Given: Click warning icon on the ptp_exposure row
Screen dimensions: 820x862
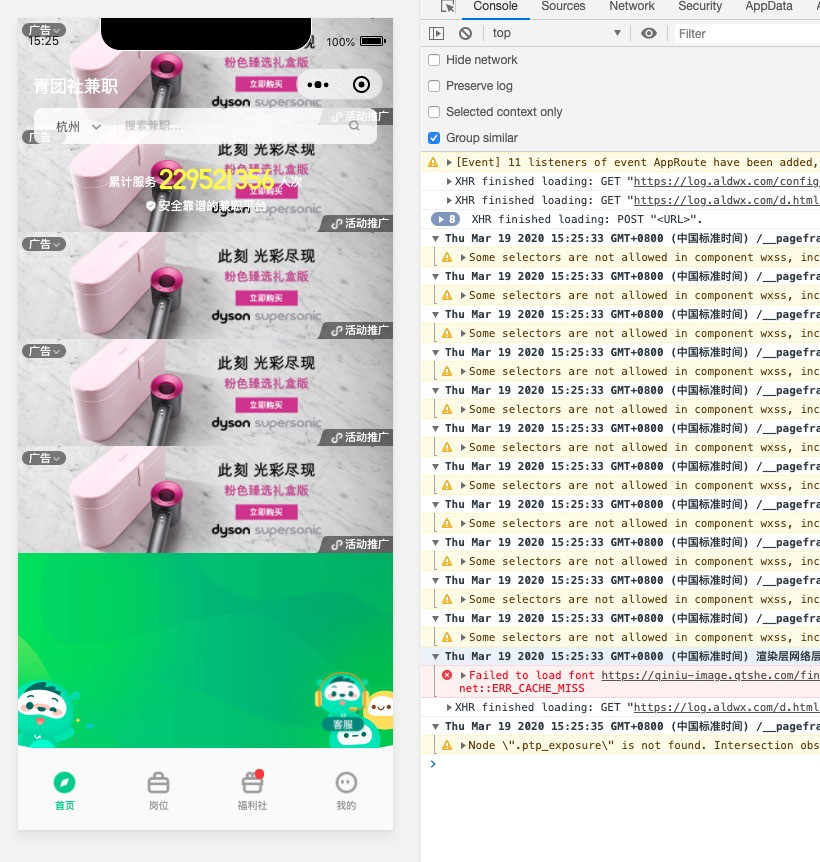Looking at the screenshot, I should 447,745.
